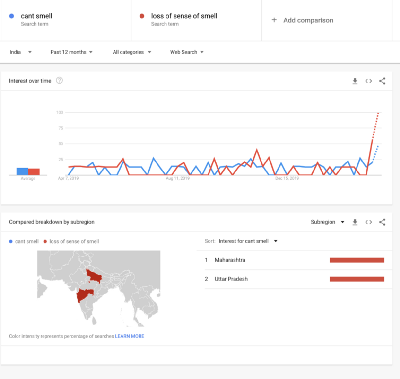The image size is (400, 379).
Task: Share the Interest over time chart
Action: [x=382, y=81]
